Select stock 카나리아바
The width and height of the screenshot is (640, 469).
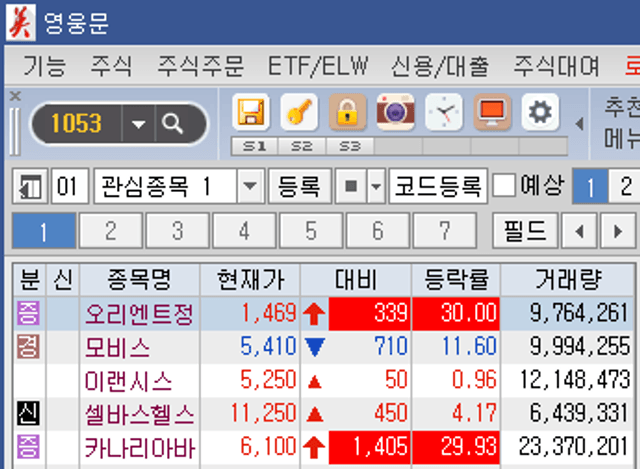coord(140,447)
